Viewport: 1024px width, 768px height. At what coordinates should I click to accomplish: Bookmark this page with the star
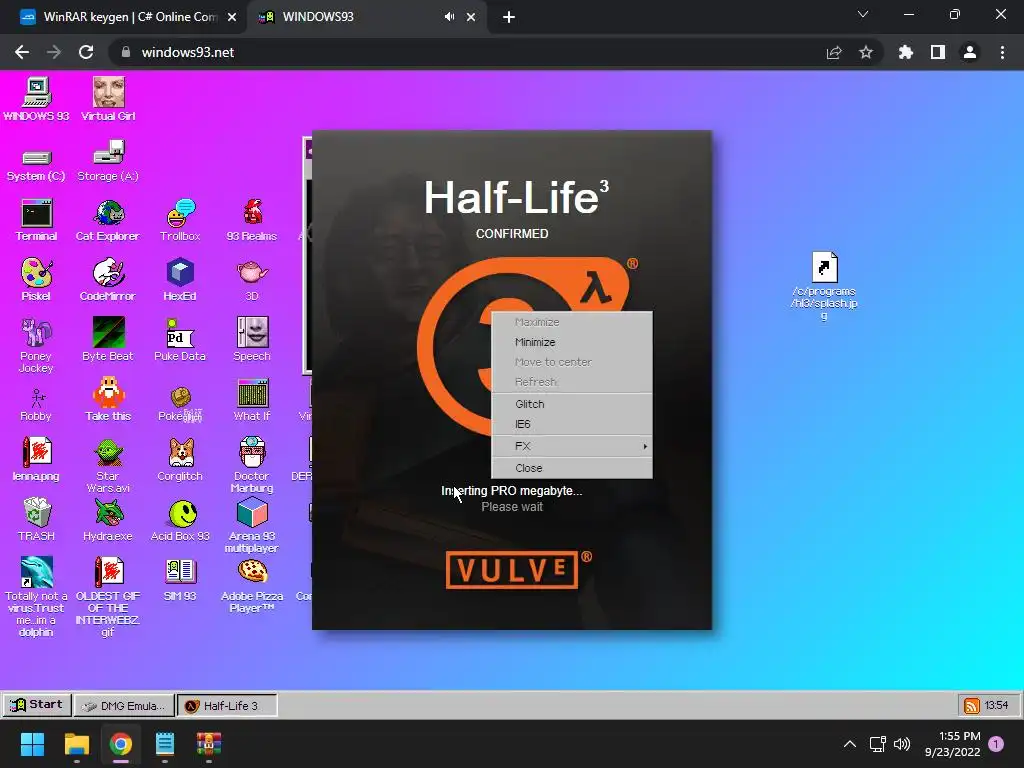pyautogui.click(x=866, y=52)
